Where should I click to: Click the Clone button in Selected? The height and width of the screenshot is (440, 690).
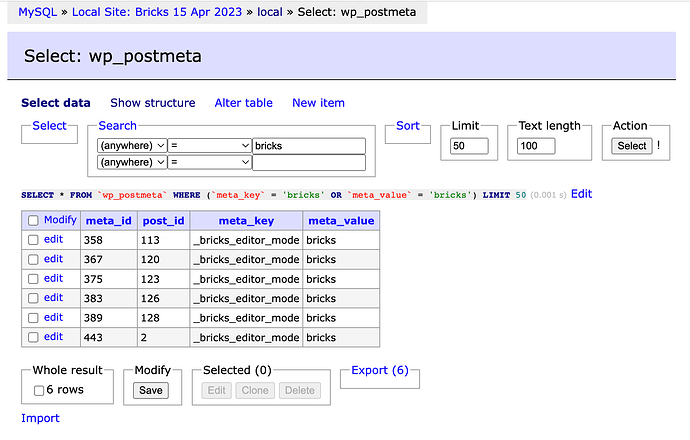(x=255, y=390)
